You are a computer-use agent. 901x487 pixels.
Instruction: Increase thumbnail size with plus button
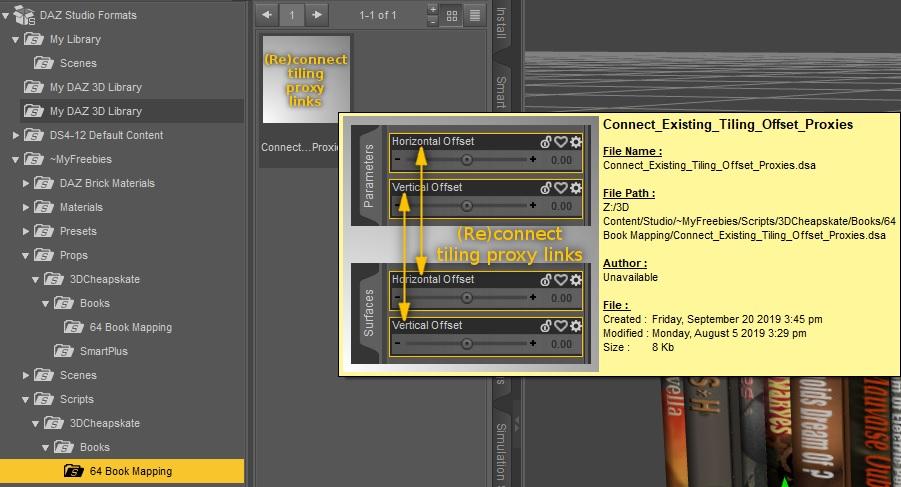(x=433, y=9)
